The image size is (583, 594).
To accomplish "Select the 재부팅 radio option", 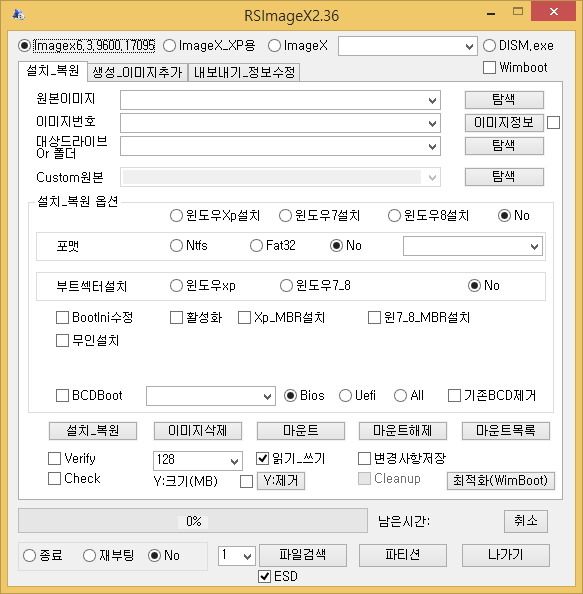I will click(x=108, y=556).
